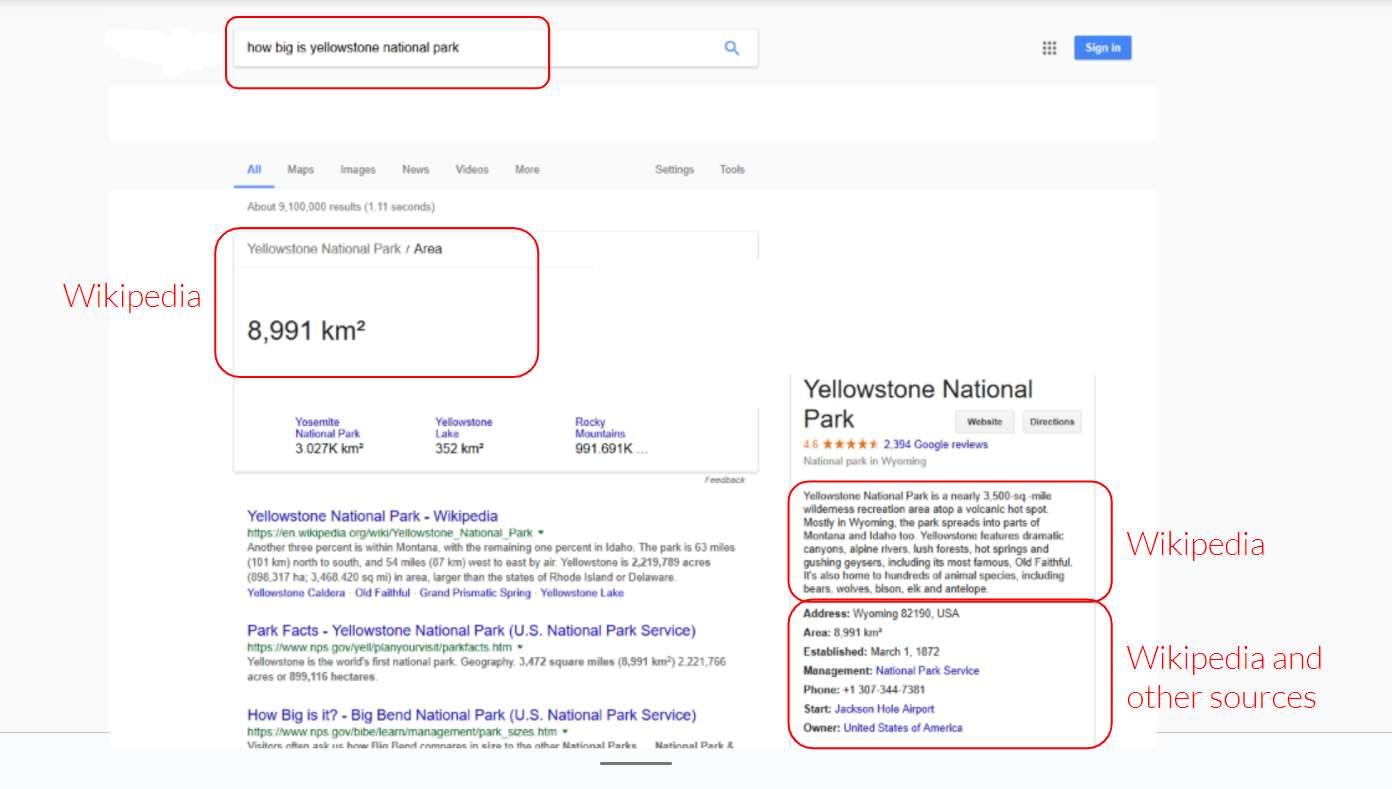Open the Google apps grid icon
The width and height of the screenshot is (1392, 789).
pyautogui.click(x=1049, y=48)
